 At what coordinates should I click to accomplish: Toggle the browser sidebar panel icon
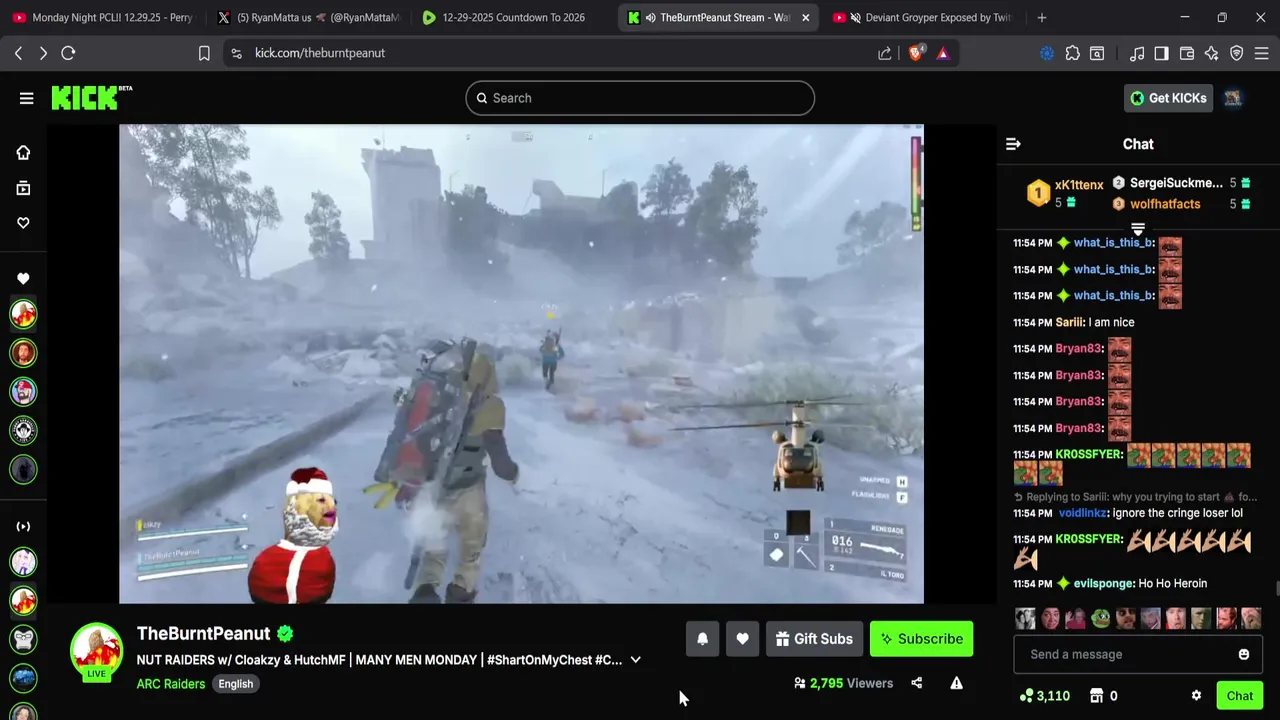coord(1161,53)
